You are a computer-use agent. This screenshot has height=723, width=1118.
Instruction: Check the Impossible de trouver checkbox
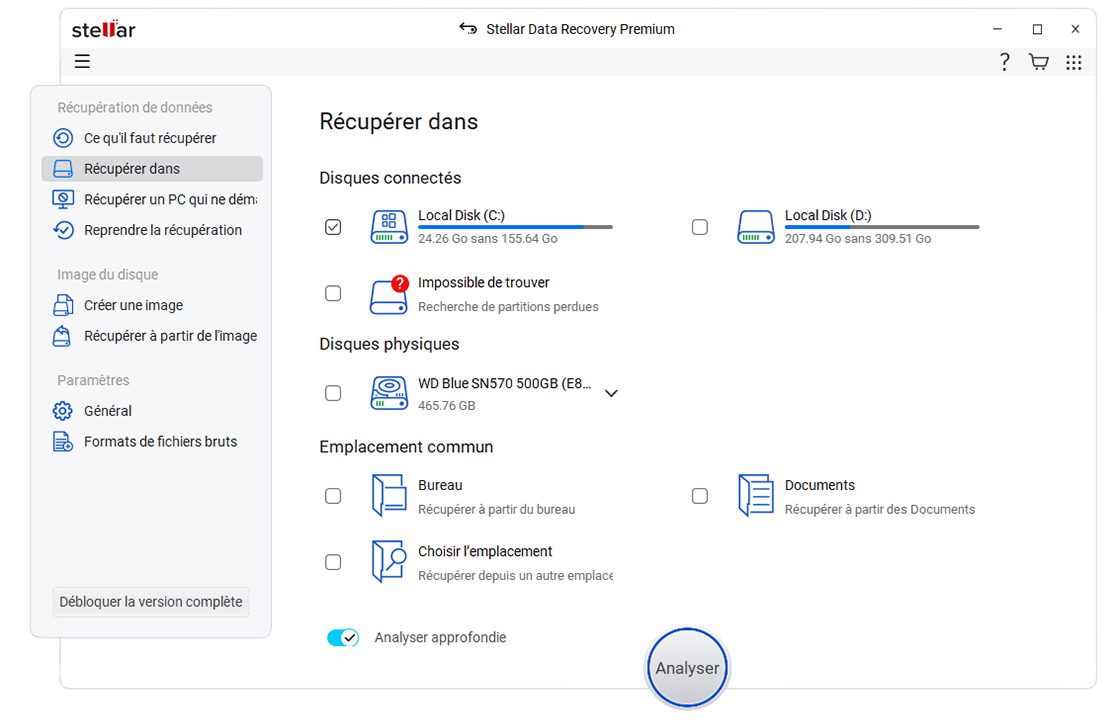coord(333,293)
